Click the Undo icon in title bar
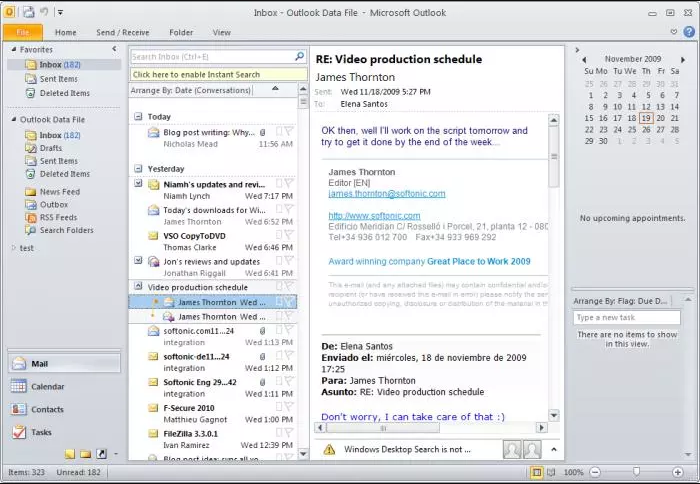The image size is (700, 484). click(44, 12)
